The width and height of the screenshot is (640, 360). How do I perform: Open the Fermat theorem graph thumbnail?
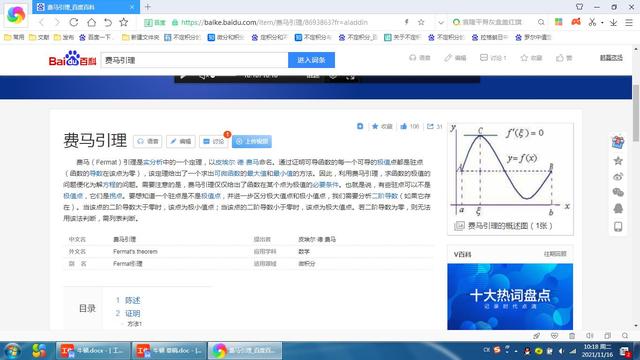coord(510,170)
